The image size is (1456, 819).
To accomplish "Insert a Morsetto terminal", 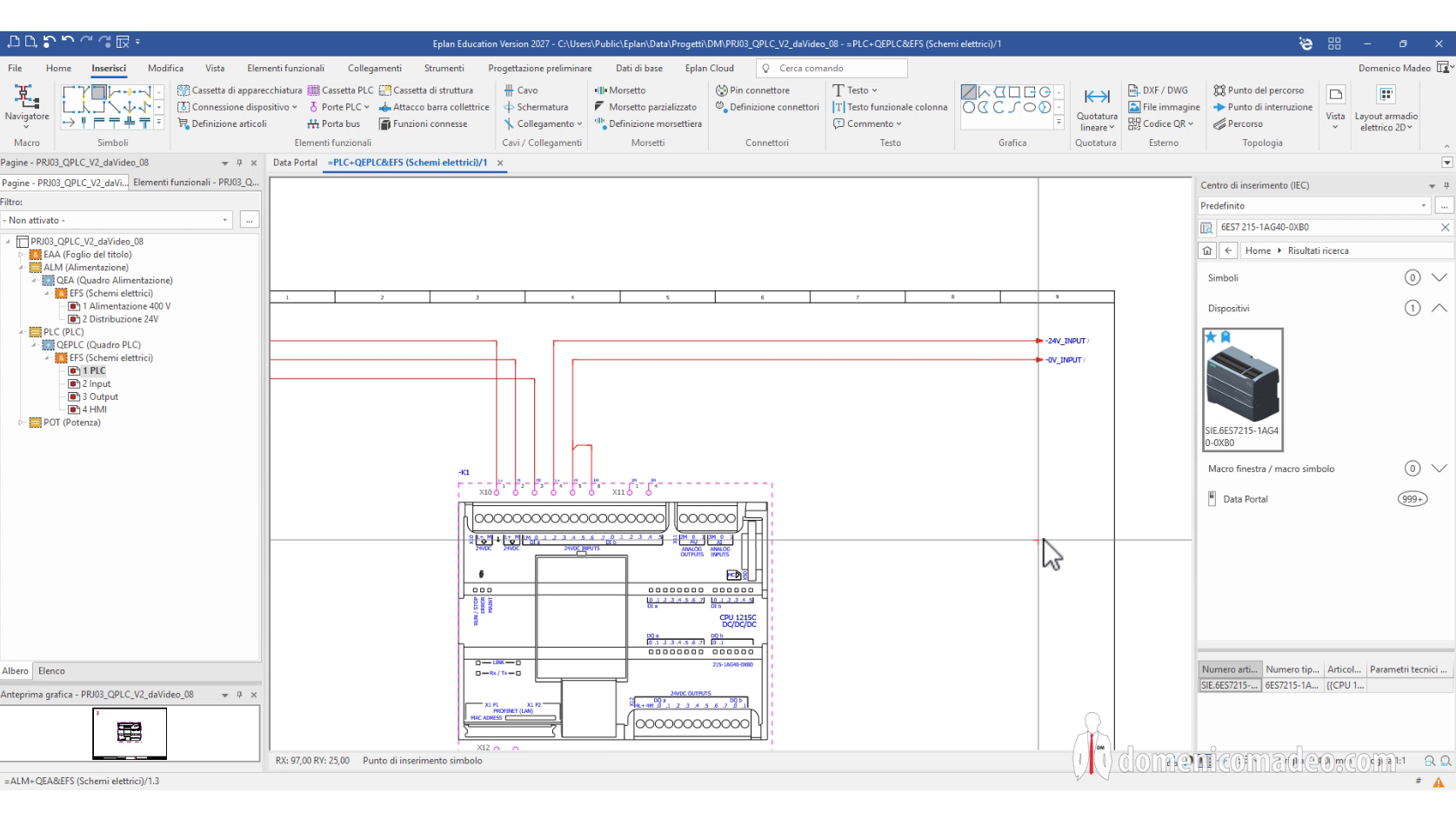I will pos(619,90).
